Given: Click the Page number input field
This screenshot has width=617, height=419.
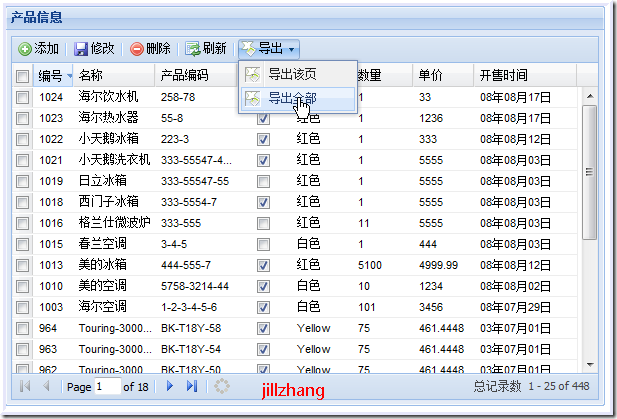Looking at the screenshot, I should [x=107, y=387].
